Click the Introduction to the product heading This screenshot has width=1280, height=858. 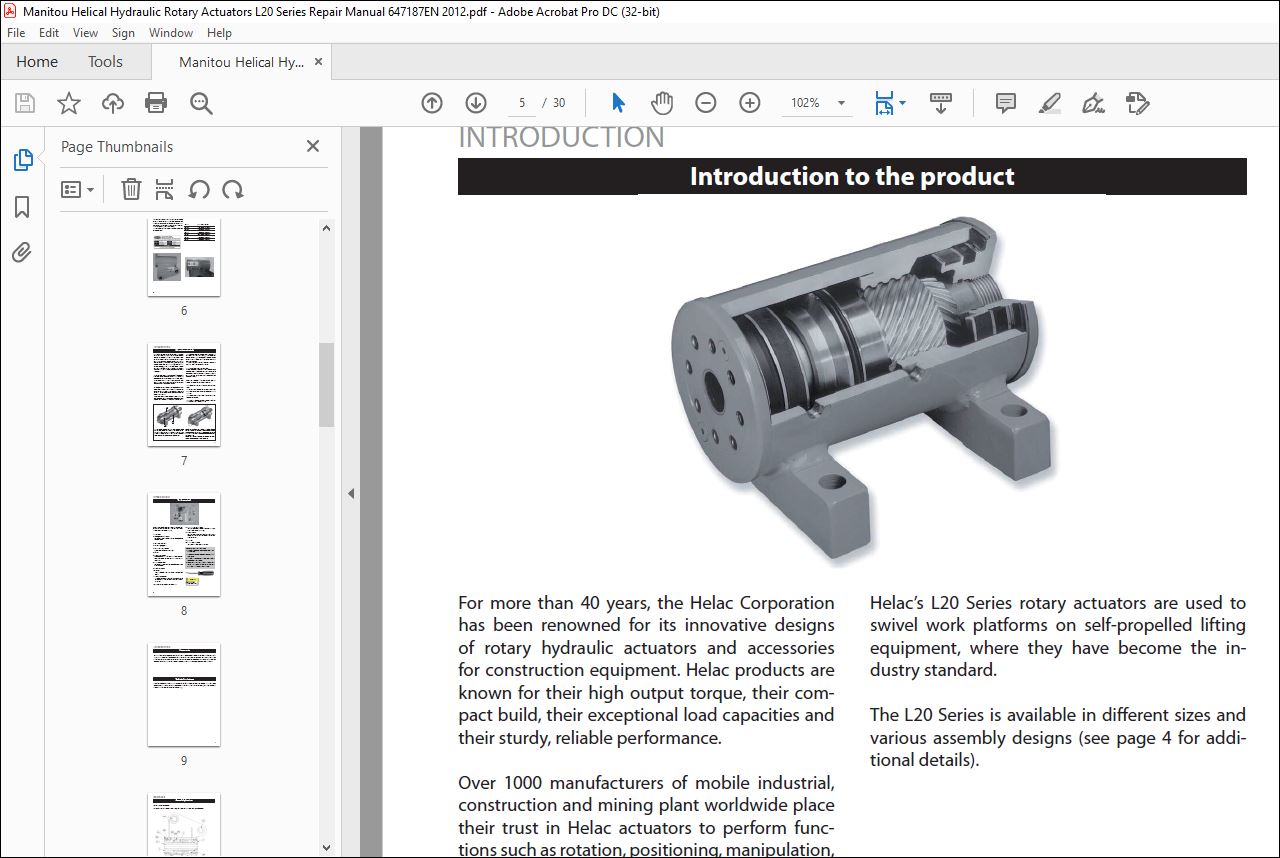click(x=852, y=177)
